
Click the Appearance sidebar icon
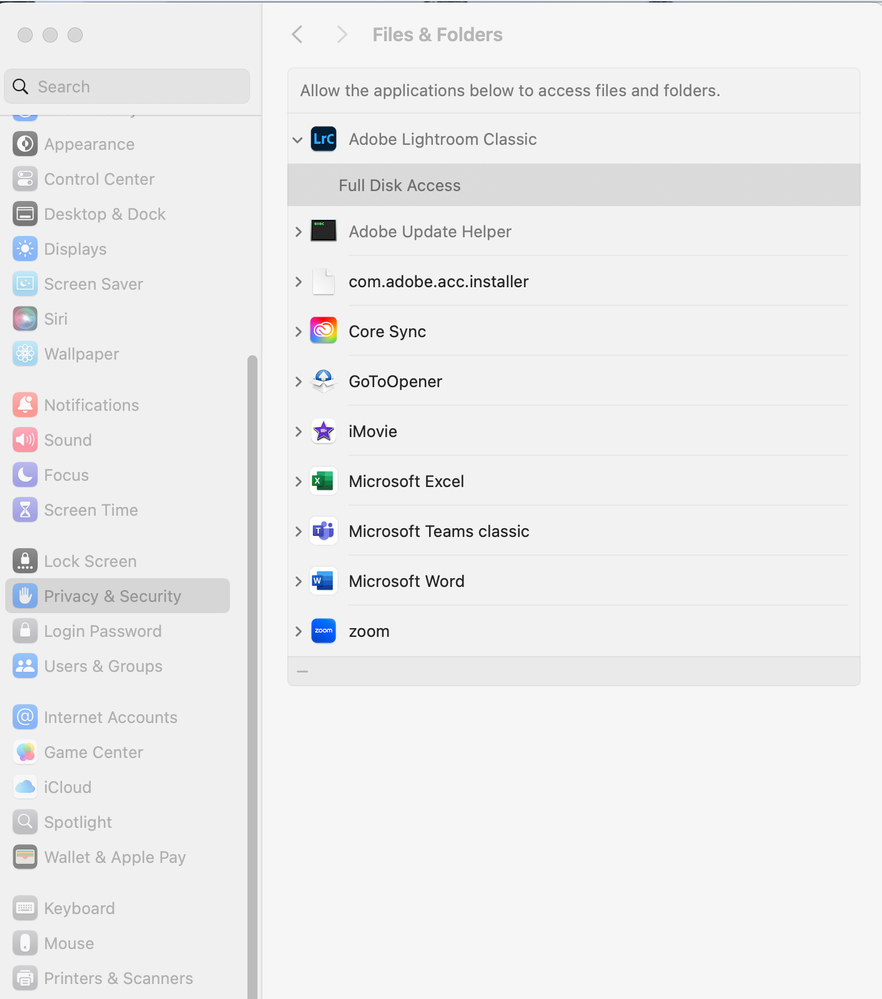25,144
